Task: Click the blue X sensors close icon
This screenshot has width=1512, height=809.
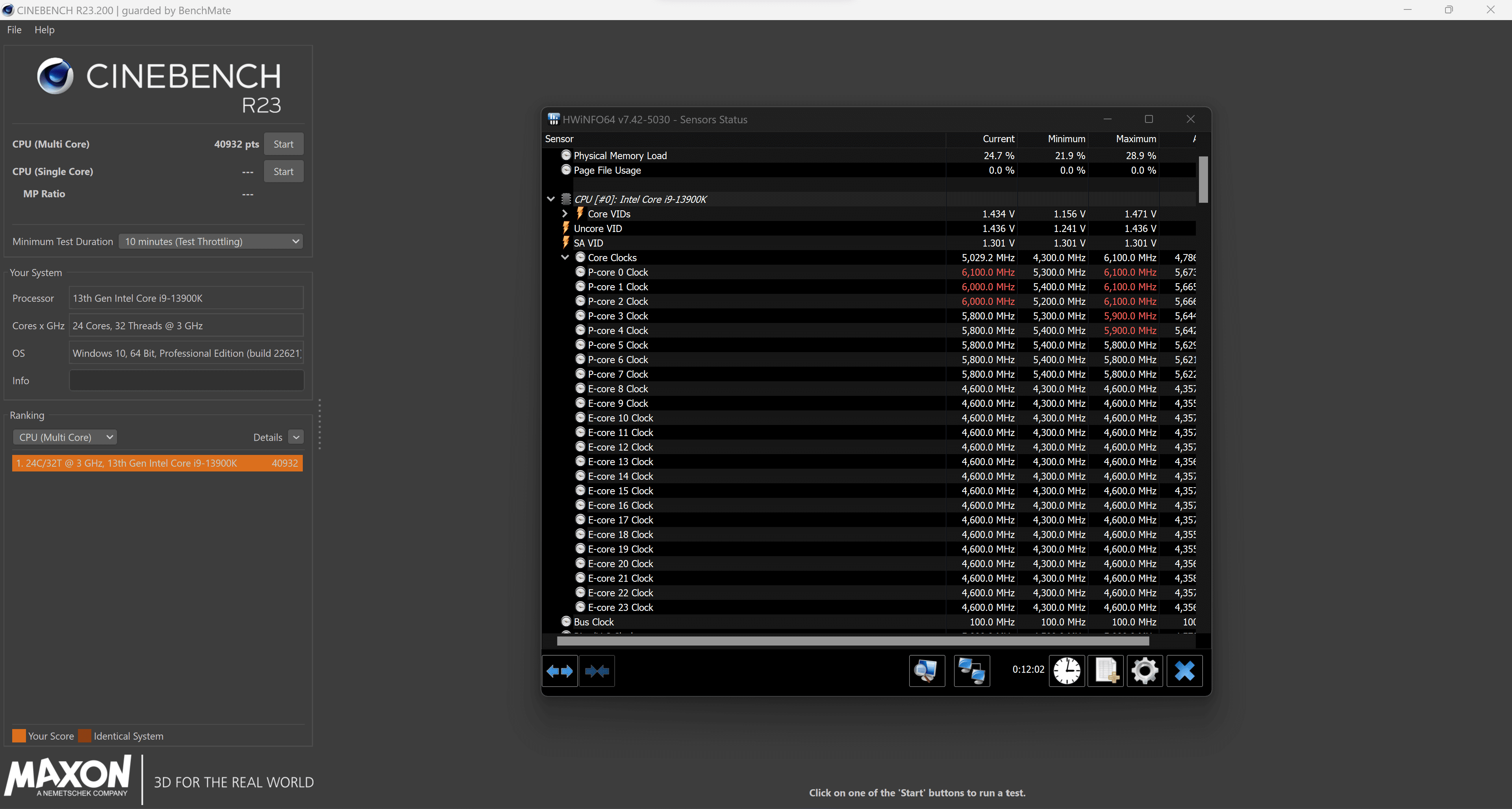Action: point(1184,671)
